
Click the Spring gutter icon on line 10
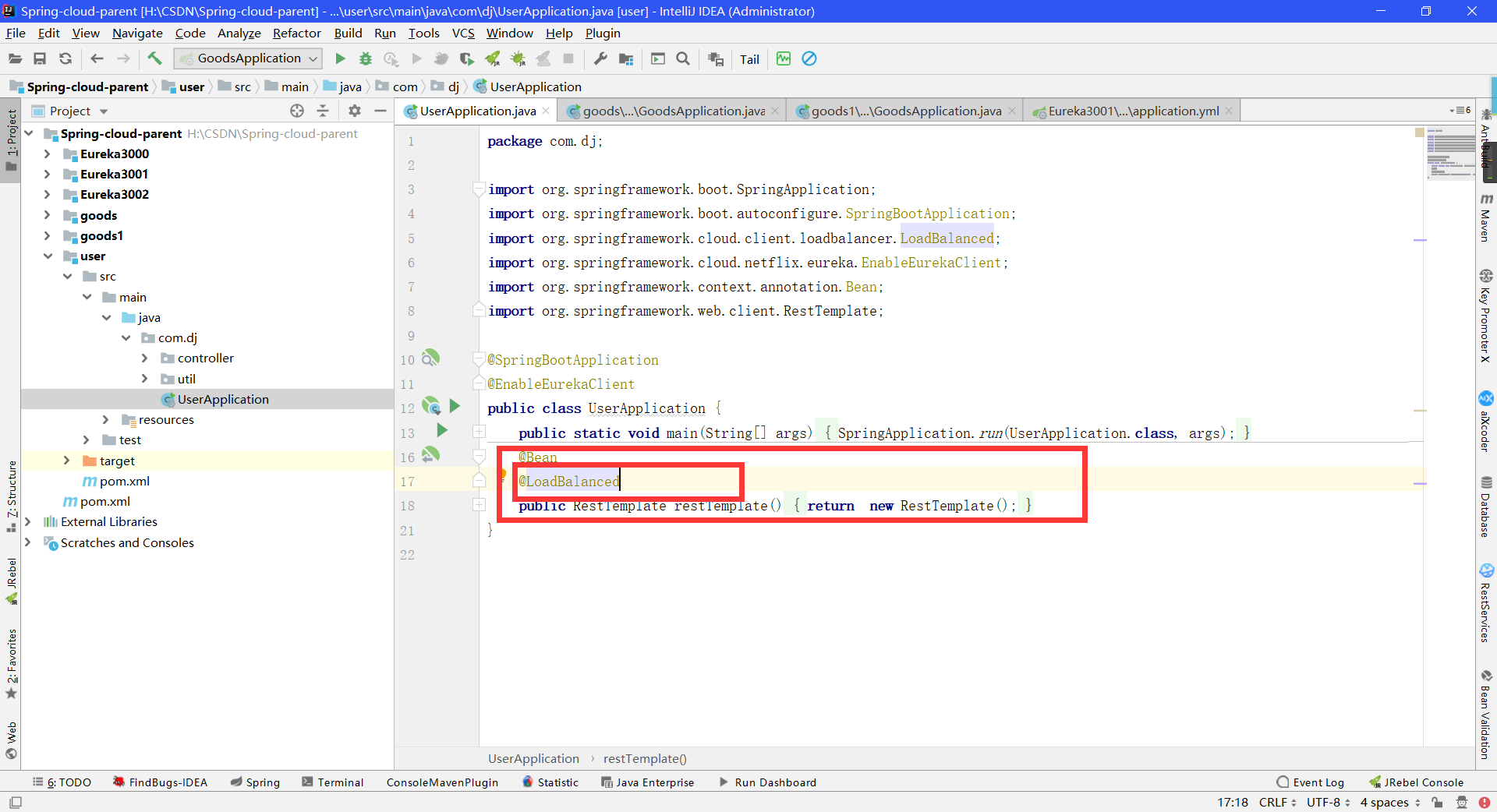[x=430, y=358]
